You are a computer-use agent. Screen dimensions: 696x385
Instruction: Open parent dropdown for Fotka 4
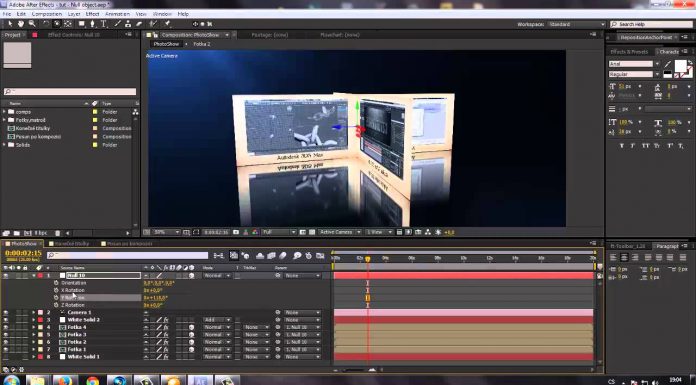point(302,327)
